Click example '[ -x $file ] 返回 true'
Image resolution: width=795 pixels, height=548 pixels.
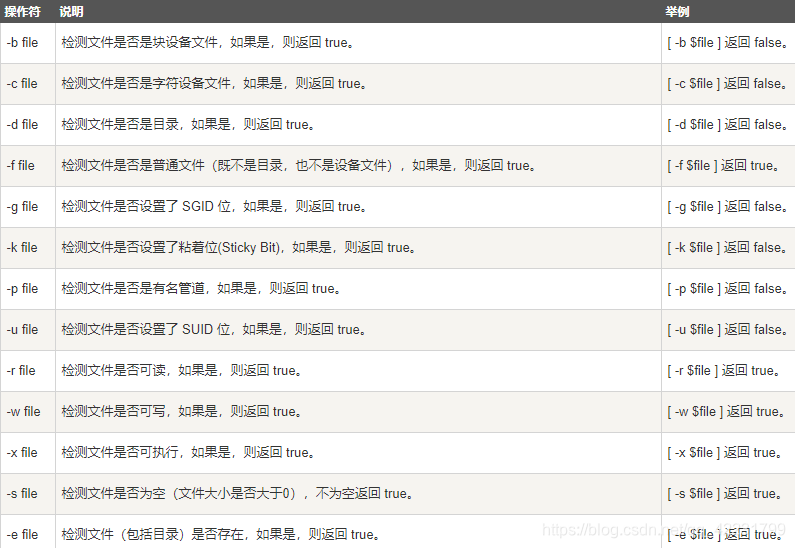click(x=725, y=453)
